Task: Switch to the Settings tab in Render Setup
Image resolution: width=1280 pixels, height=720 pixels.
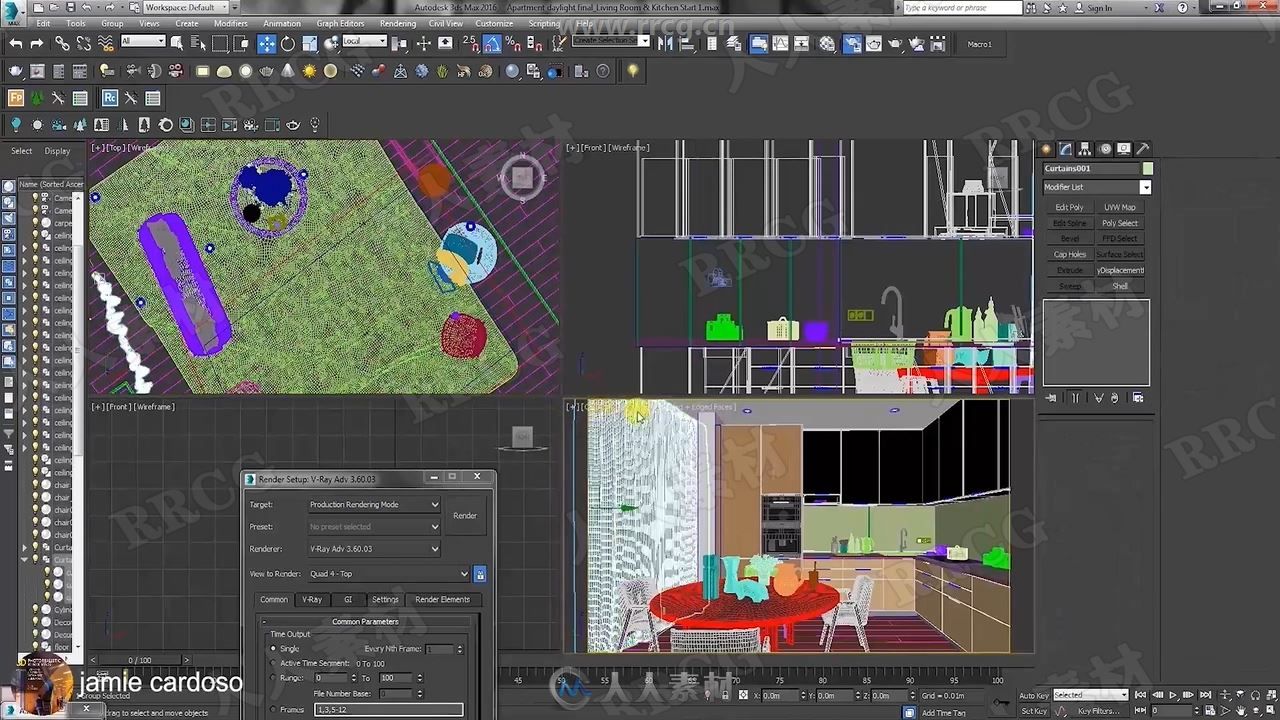Action: coord(385,599)
